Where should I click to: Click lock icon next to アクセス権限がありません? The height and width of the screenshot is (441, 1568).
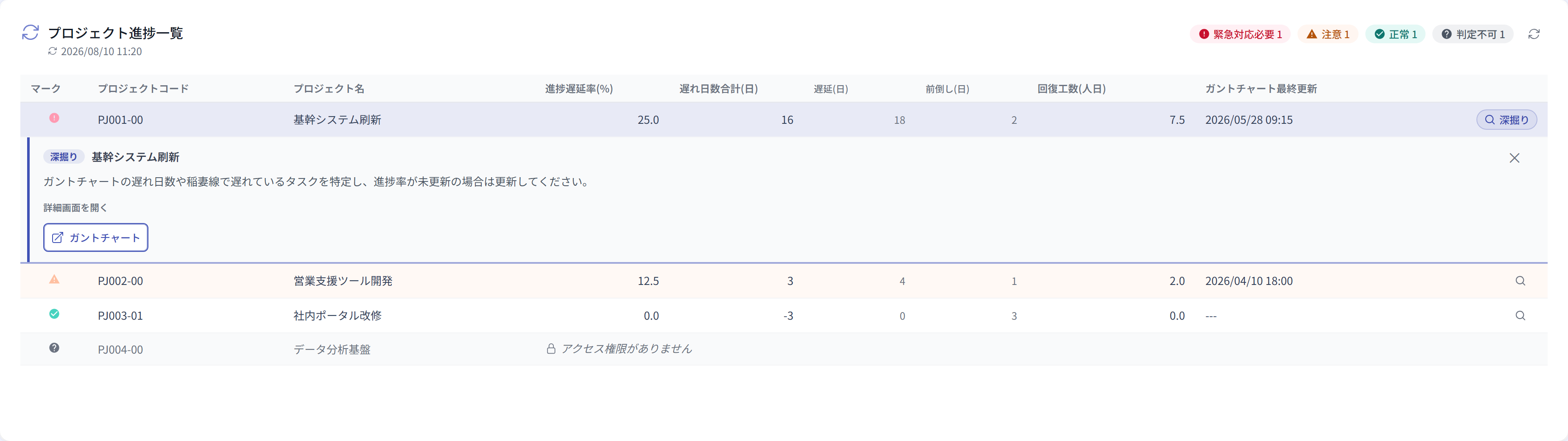pos(551,349)
